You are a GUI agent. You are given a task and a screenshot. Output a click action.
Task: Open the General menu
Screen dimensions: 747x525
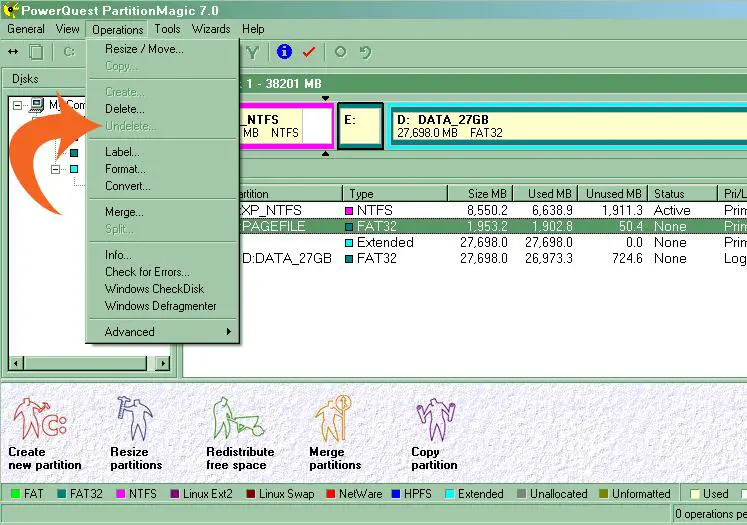[x=26, y=29]
